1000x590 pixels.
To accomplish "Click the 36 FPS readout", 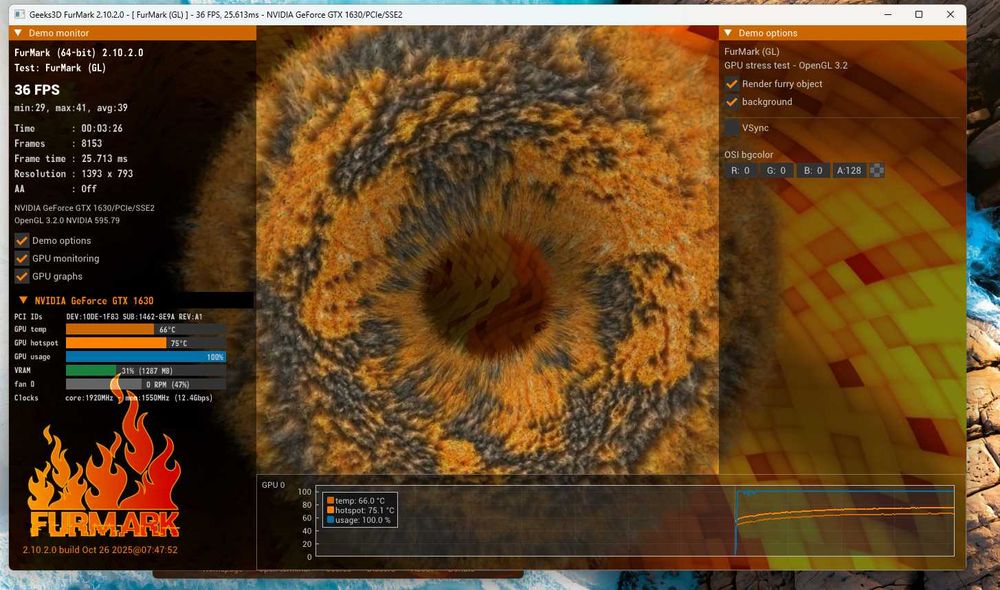I will tap(37, 90).
